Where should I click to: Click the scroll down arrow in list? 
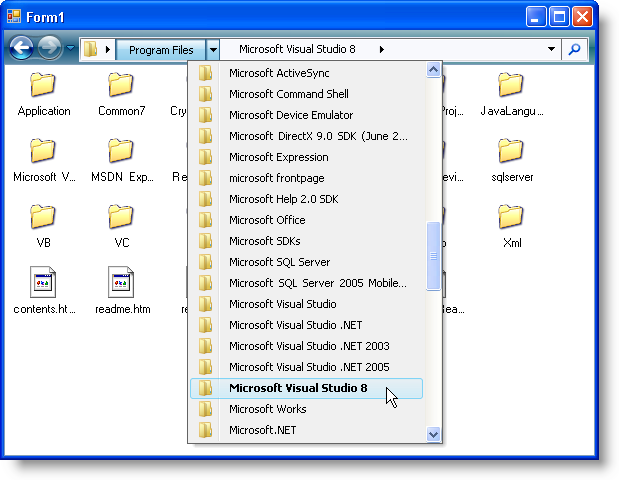click(x=433, y=434)
